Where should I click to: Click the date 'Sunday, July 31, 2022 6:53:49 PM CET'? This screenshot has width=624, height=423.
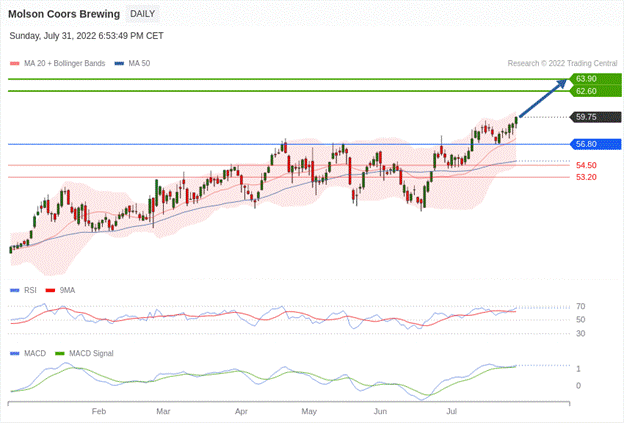[86, 36]
